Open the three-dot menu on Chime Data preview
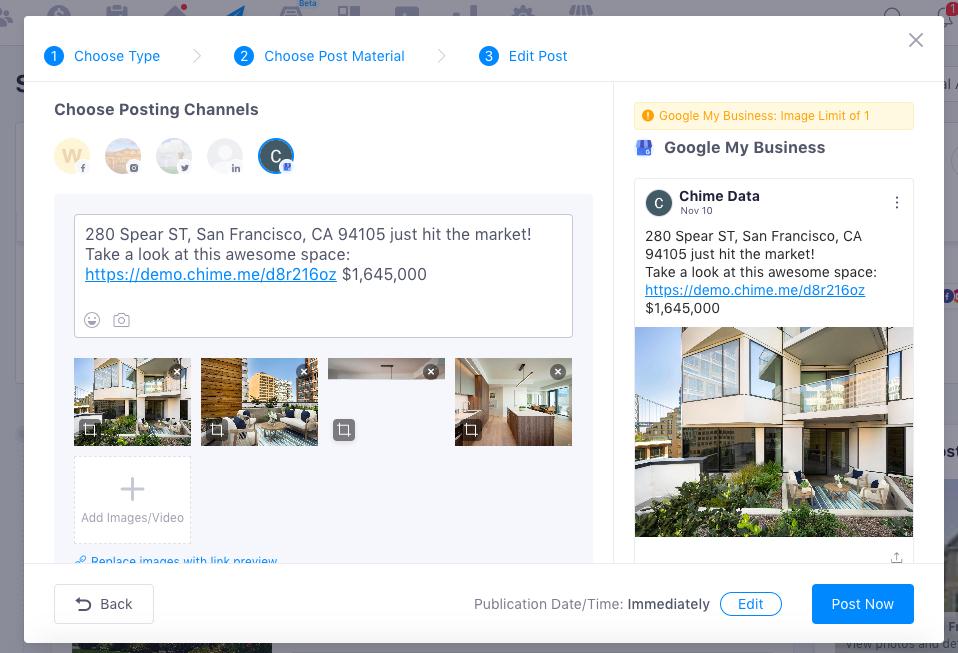The height and width of the screenshot is (653, 958). (896, 202)
